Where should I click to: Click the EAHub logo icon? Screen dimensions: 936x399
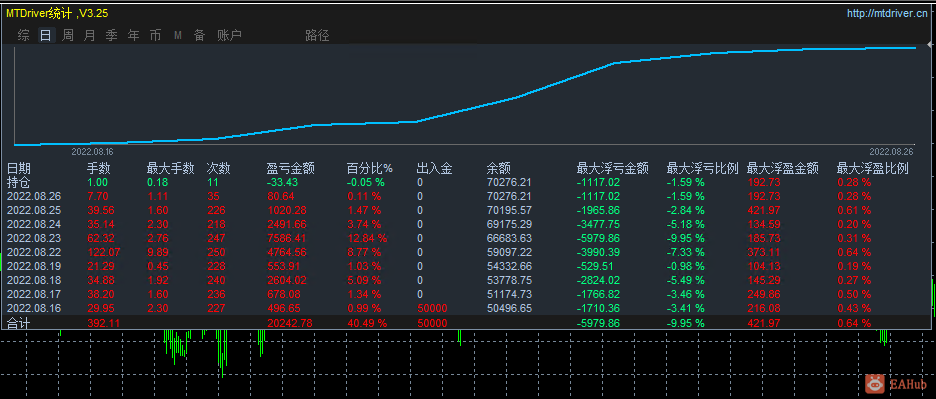tap(876, 384)
